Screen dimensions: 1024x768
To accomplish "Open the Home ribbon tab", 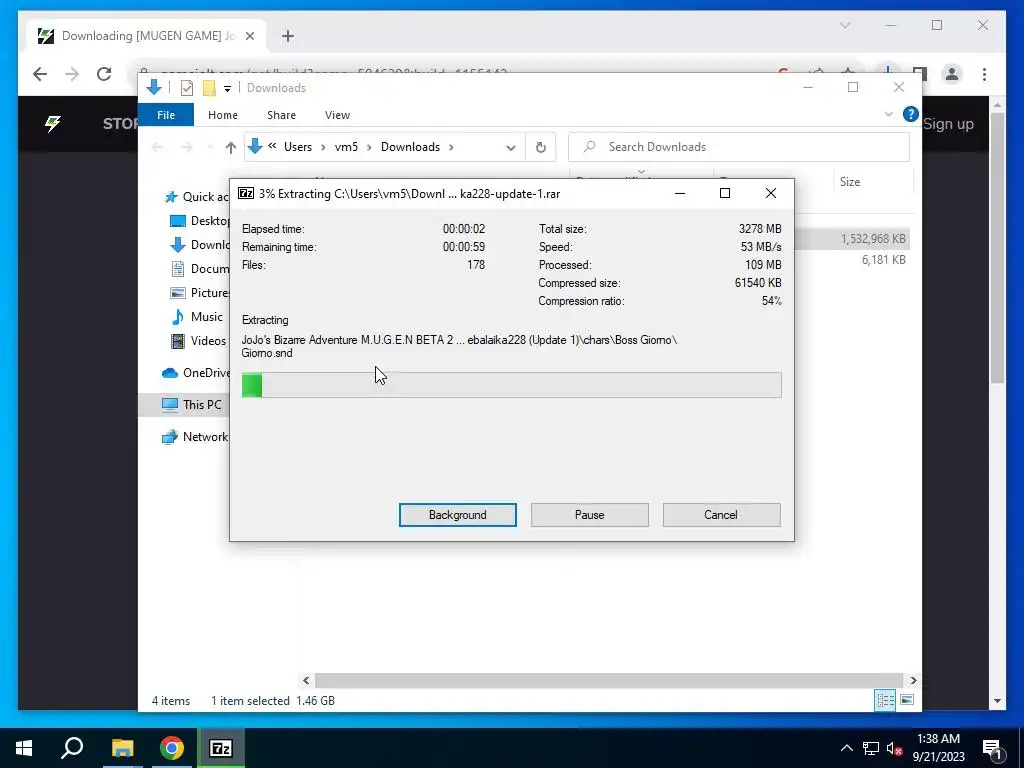I will coord(223,115).
